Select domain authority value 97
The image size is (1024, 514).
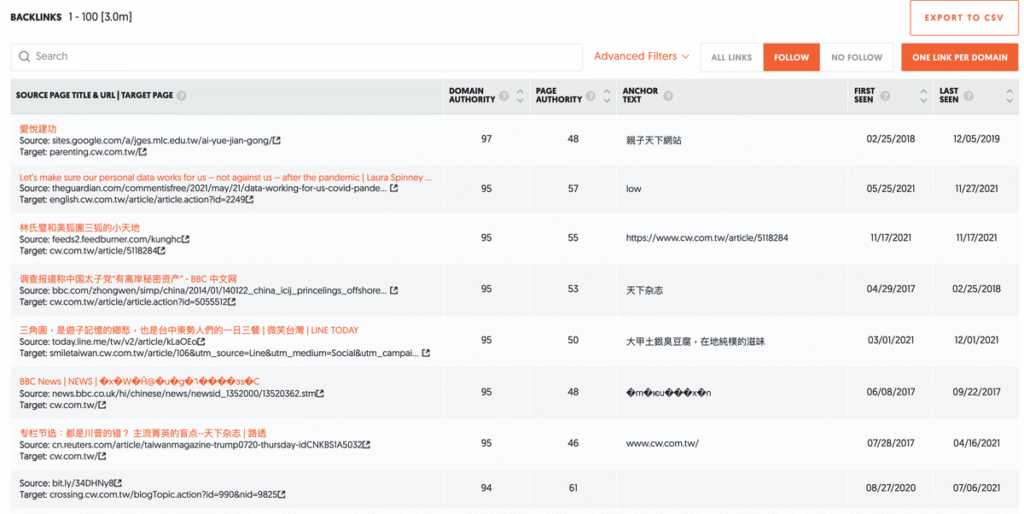pyautogui.click(x=487, y=139)
